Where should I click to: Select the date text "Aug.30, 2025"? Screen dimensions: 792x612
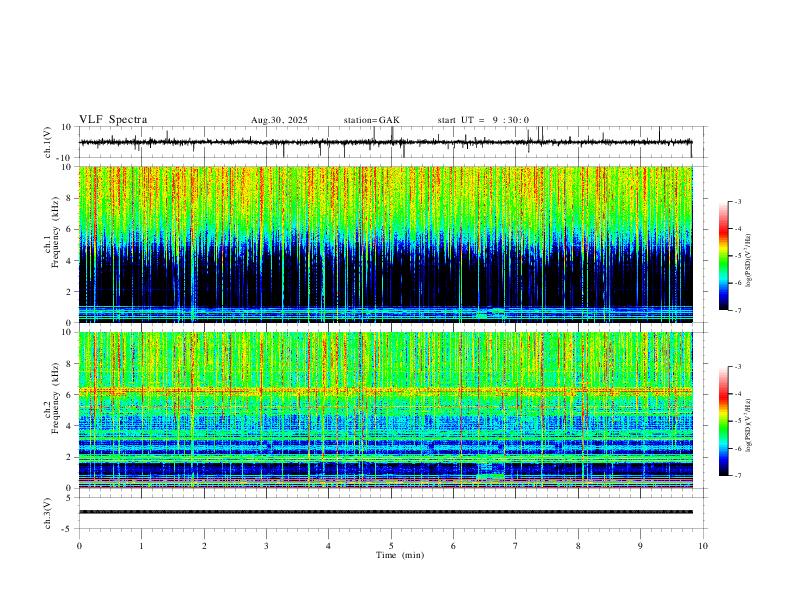279,120
